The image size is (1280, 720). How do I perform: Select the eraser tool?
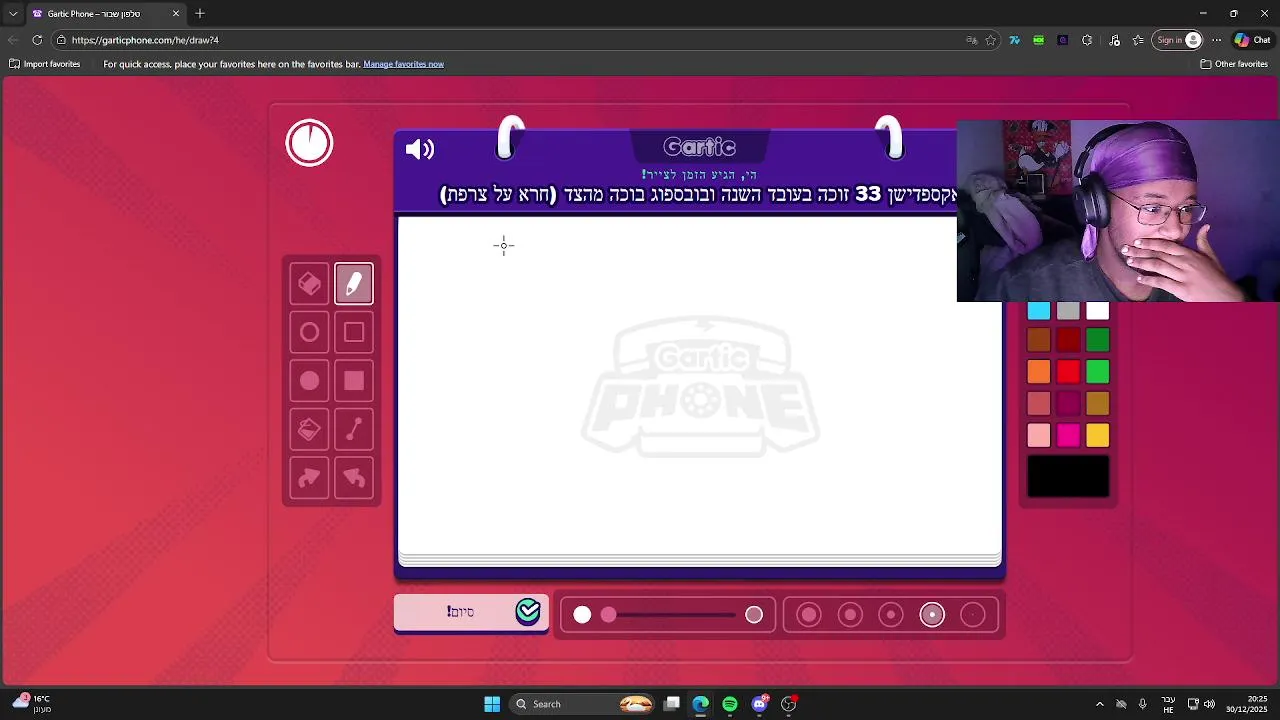pyautogui.click(x=309, y=284)
